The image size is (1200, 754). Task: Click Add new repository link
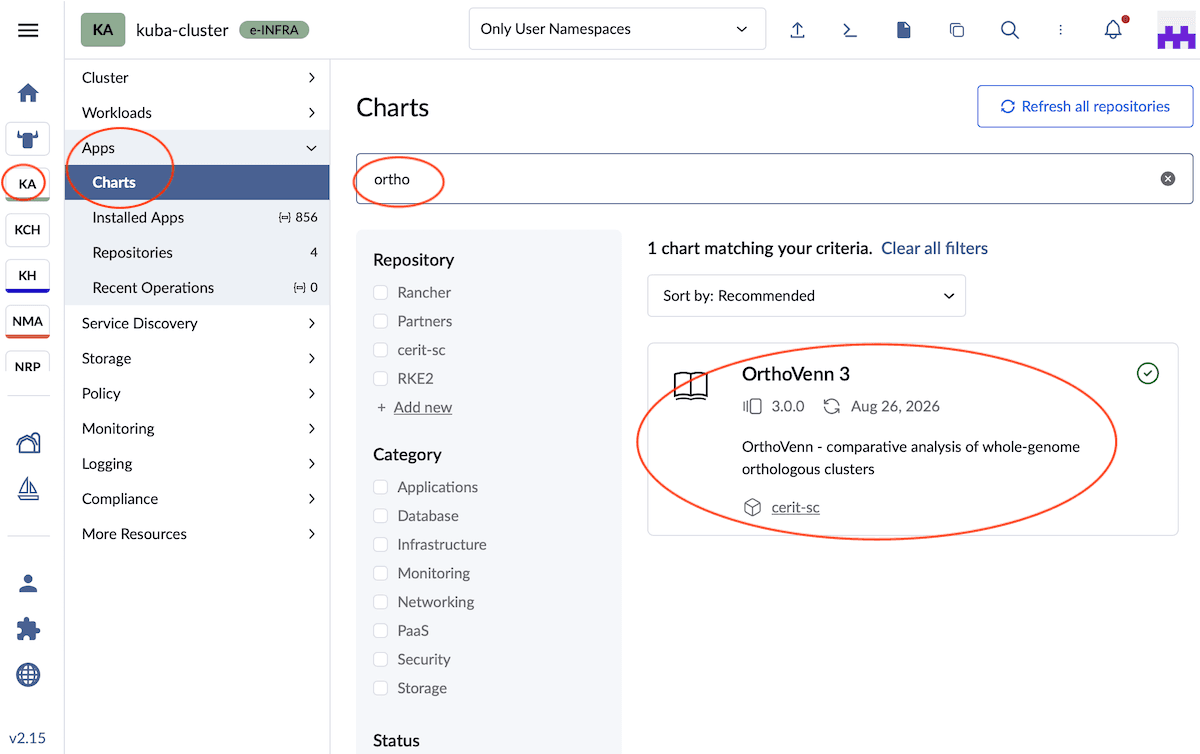(x=422, y=407)
